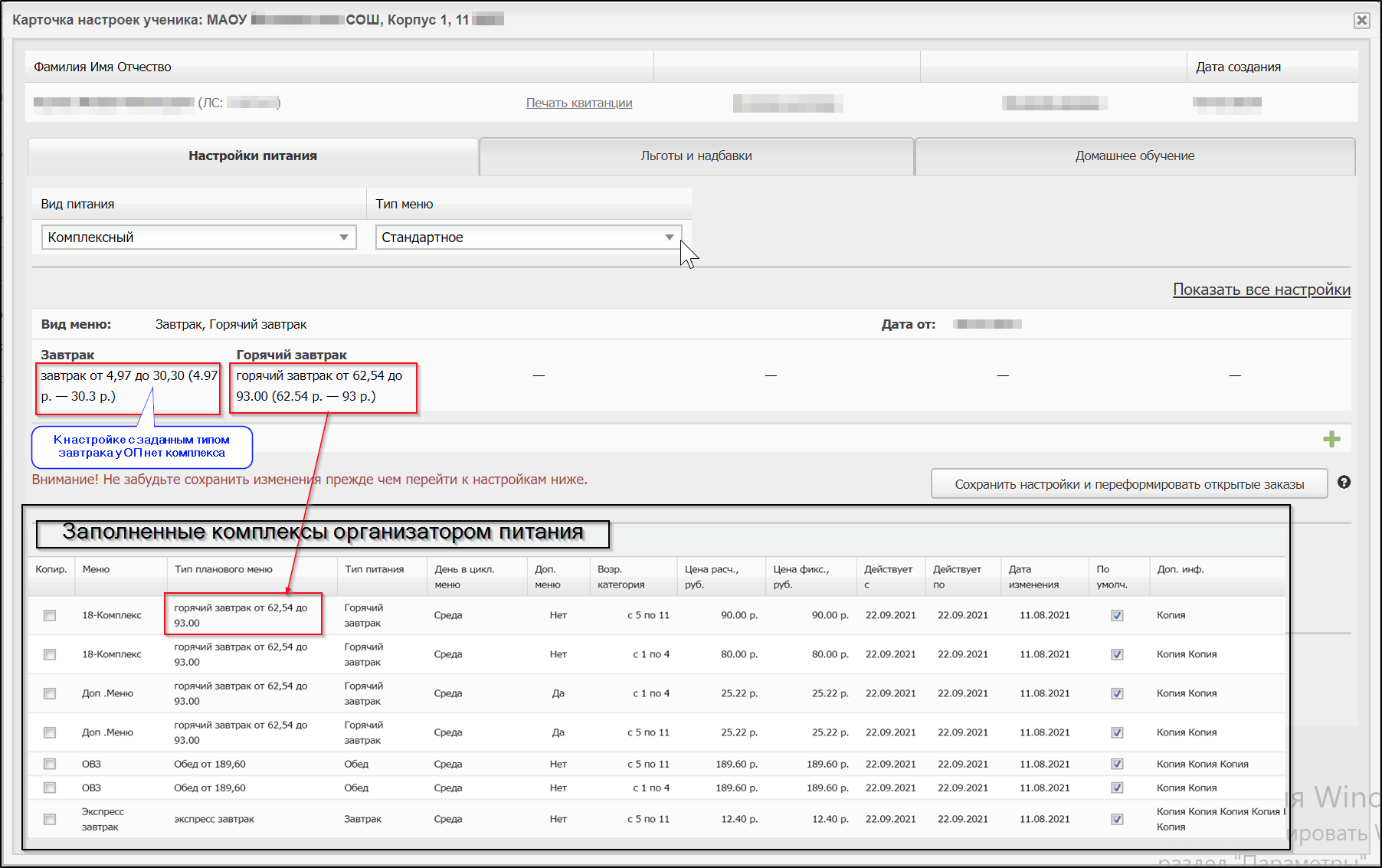
Task: Tick copy checkbox for 18-Комплекс с 5 по 11
Action: 50,615
